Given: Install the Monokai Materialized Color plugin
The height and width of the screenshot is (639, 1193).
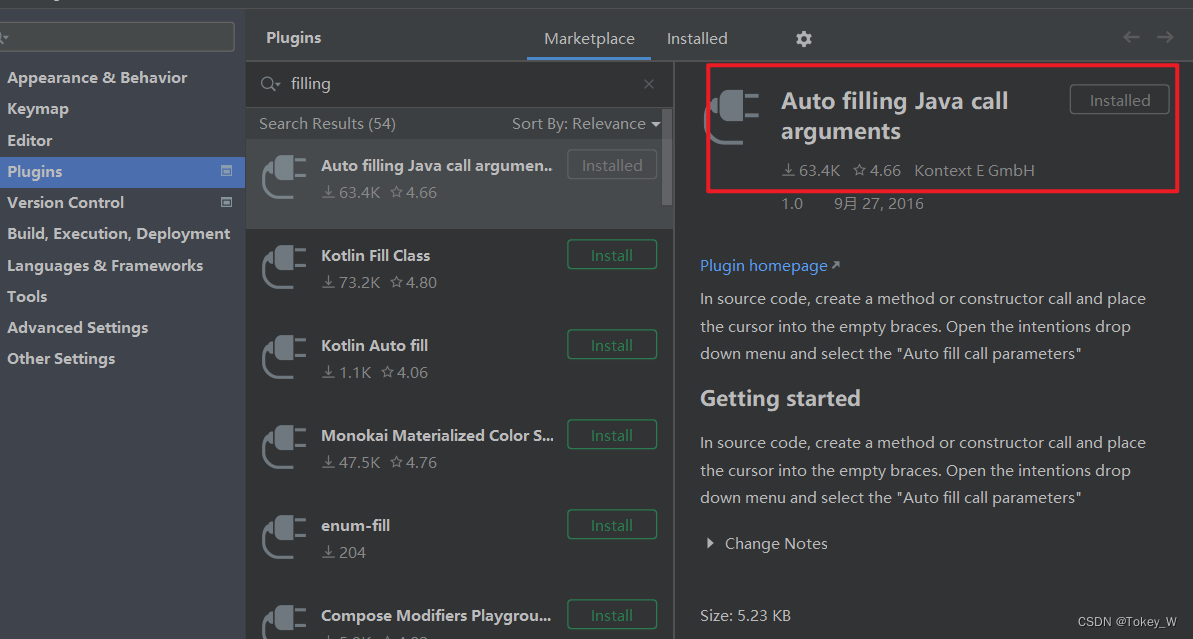Looking at the screenshot, I should (x=612, y=434).
